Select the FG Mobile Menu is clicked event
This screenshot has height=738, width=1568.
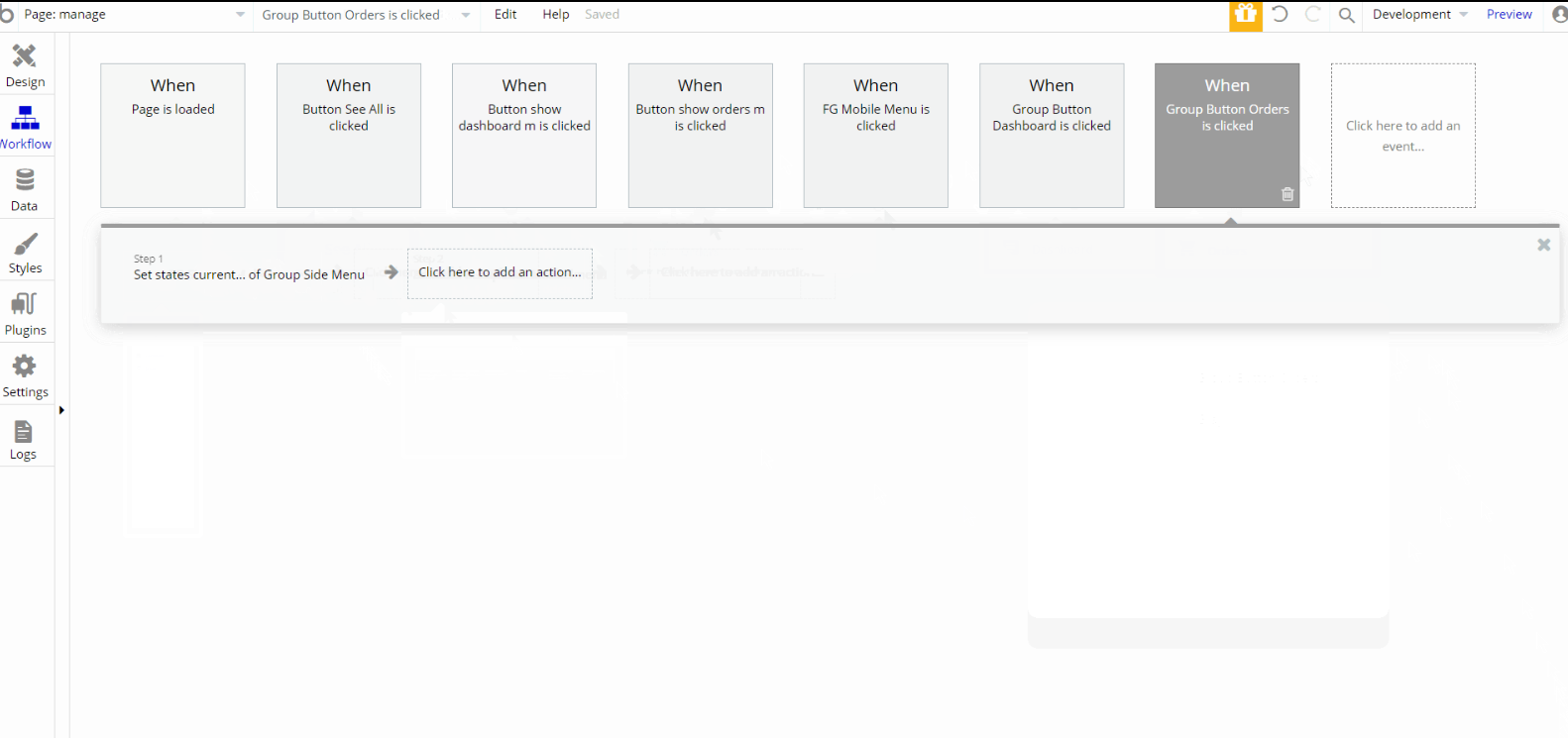pos(876,136)
